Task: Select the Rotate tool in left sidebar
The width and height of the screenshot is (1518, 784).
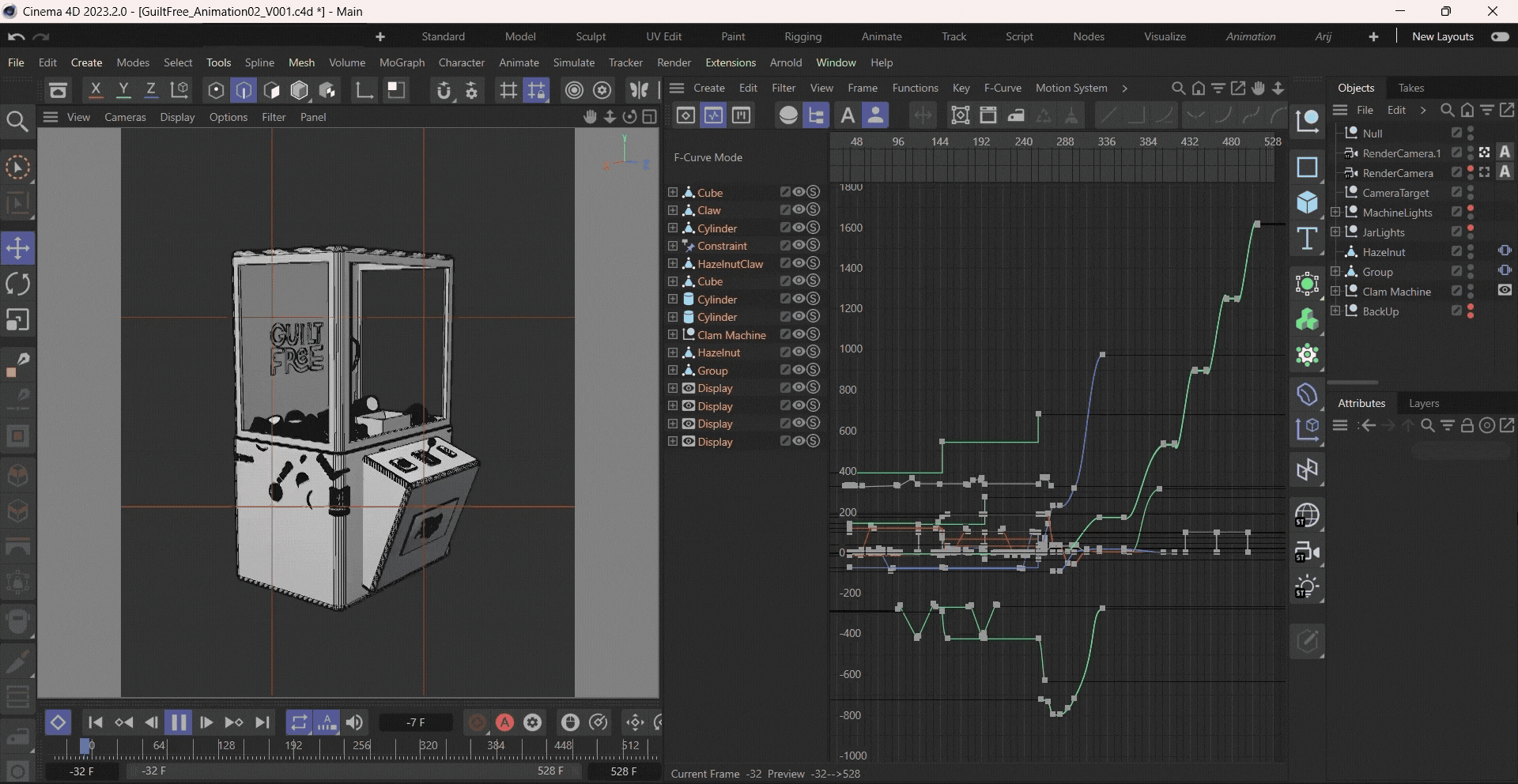Action: tap(17, 284)
